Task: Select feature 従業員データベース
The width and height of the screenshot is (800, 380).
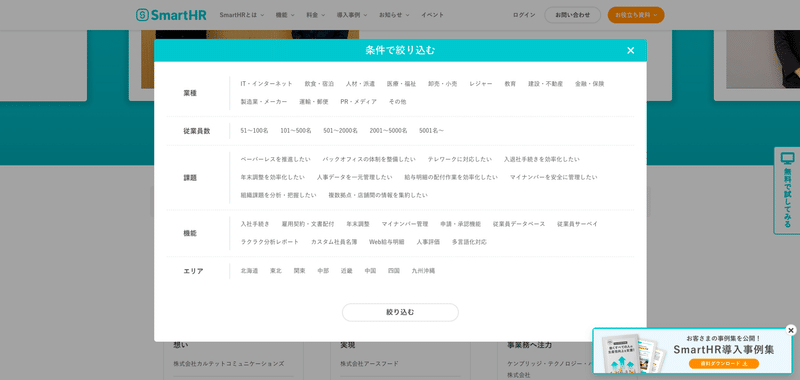Action: click(x=519, y=224)
